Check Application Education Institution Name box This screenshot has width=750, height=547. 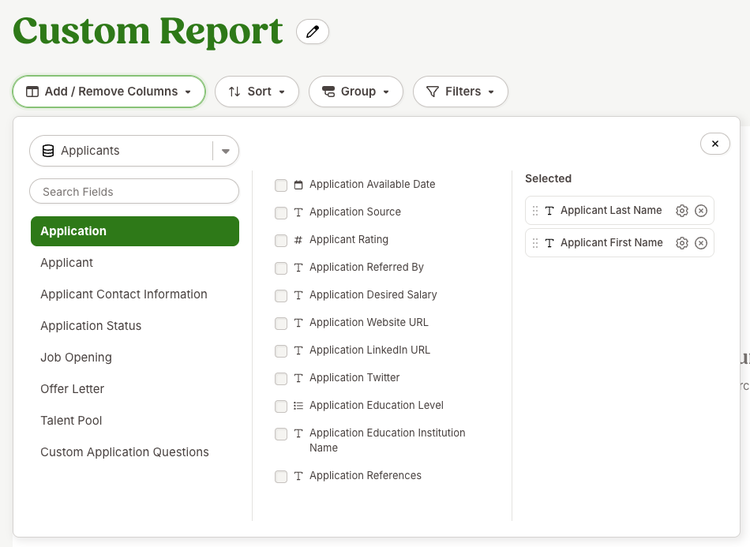click(x=281, y=434)
